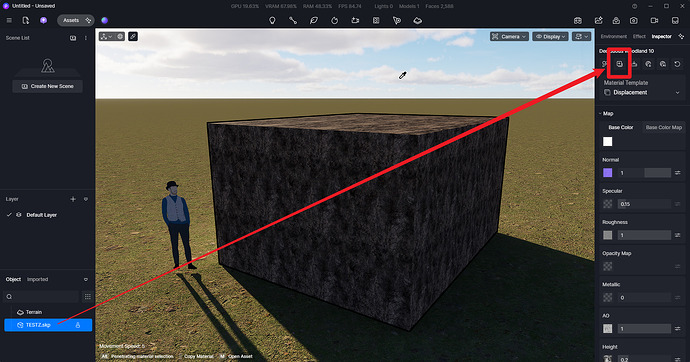This screenshot has height=362, width=690.
Task: Open the Layer panel options dropdown
Action: pos(86,199)
